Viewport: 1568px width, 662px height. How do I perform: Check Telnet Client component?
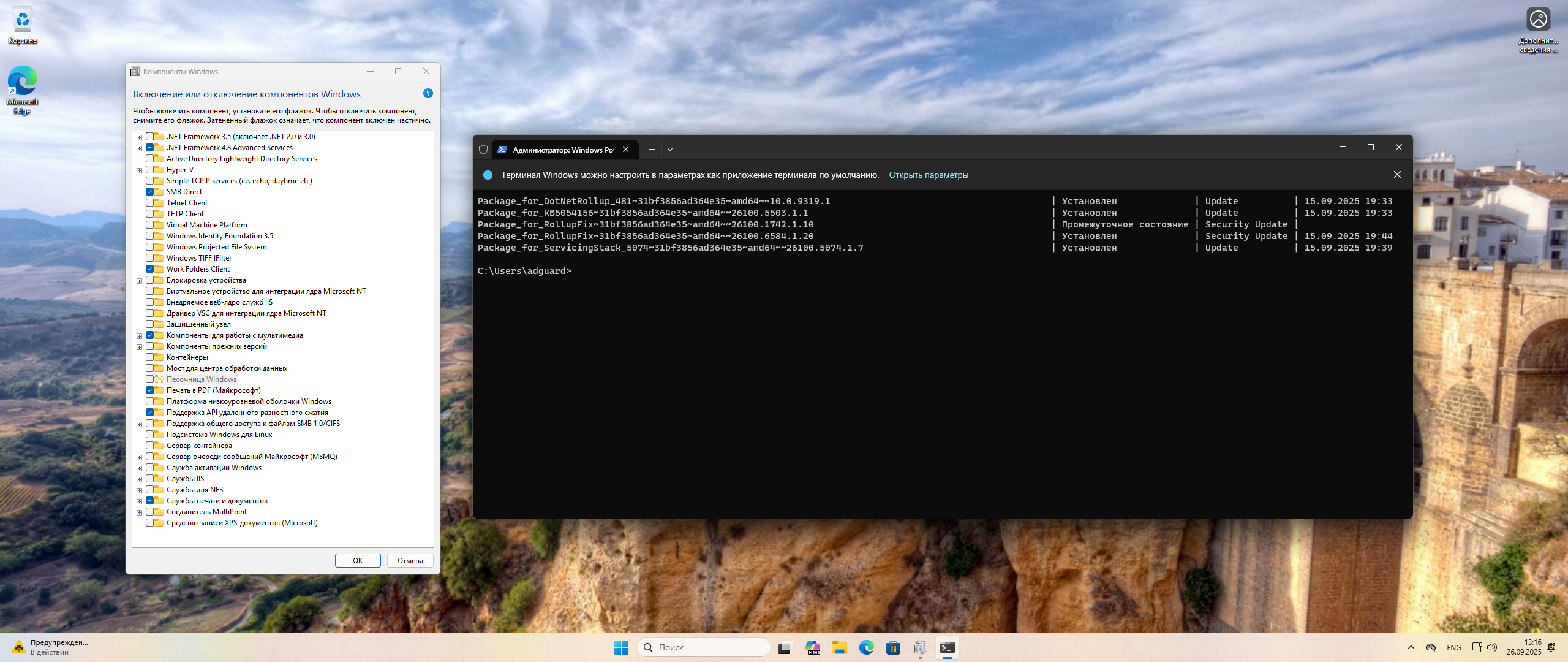pos(149,203)
